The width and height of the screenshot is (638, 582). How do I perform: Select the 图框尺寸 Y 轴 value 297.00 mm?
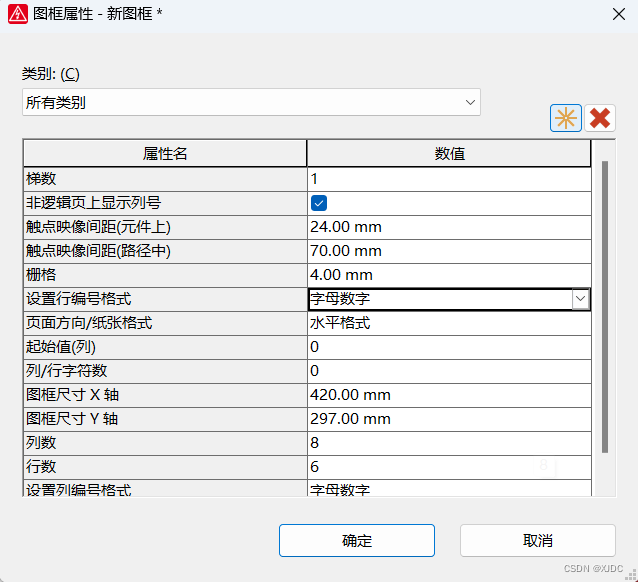(448, 419)
